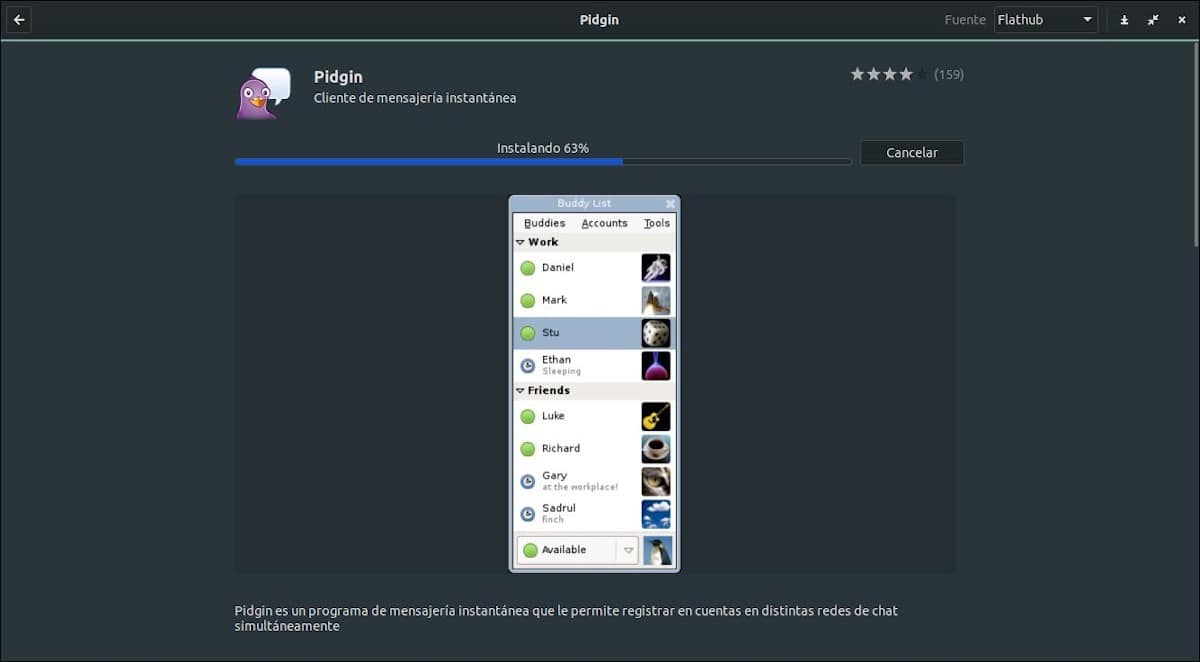Click the installation progress bar
The width and height of the screenshot is (1200, 662).
(x=543, y=161)
